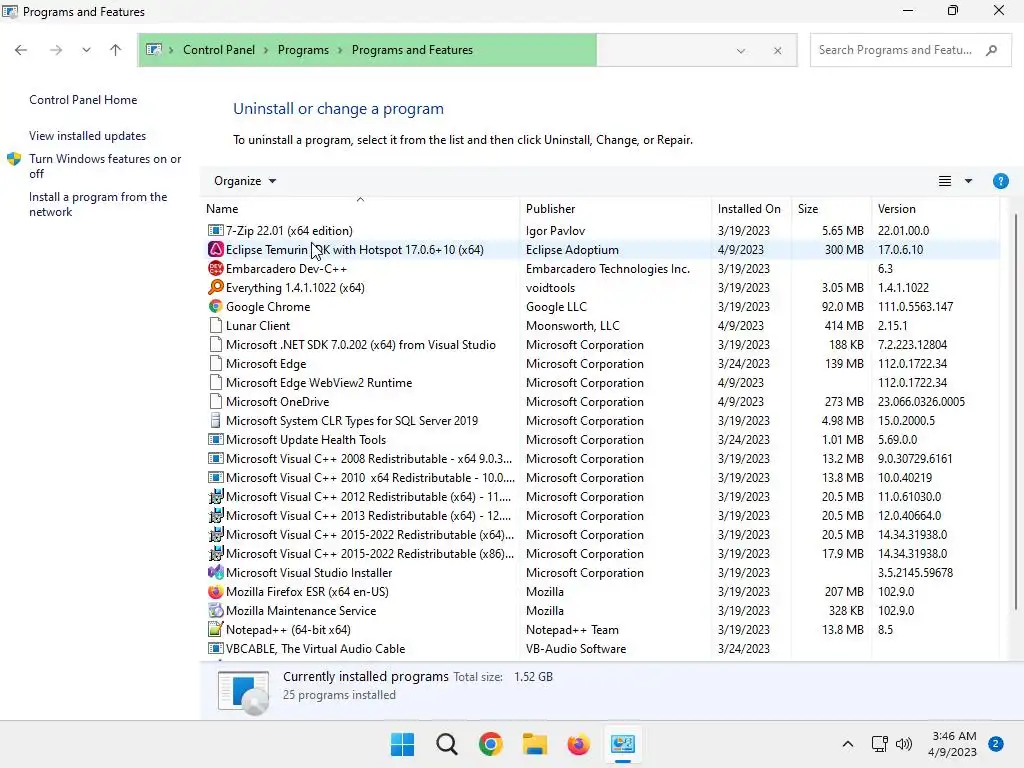Expand address bar previous locations chevron
The image size is (1024, 768).
(x=741, y=50)
